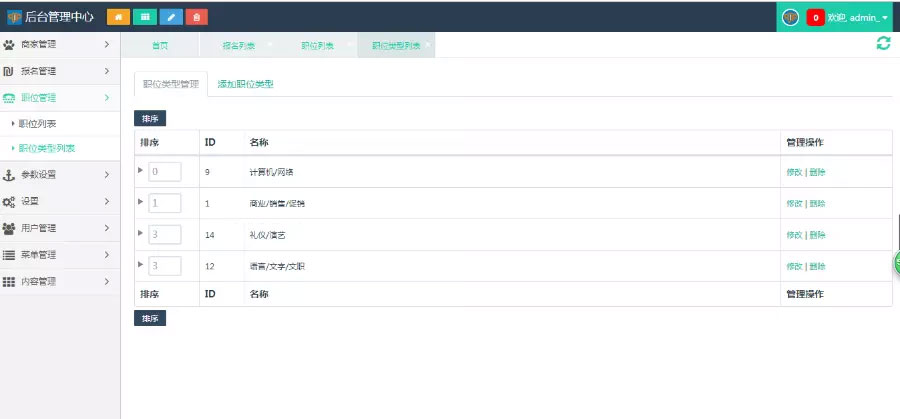Image resolution: width=900 pixels, height=419 pixels.
Task: Select the 职位类型列表 tab in top bar
Action: 395,46
